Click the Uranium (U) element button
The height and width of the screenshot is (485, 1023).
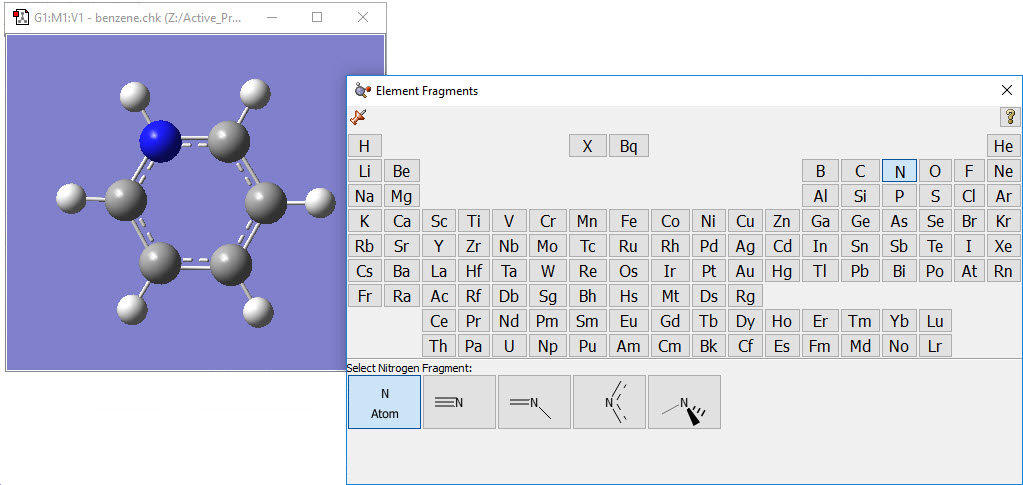(x=509, y=346)
